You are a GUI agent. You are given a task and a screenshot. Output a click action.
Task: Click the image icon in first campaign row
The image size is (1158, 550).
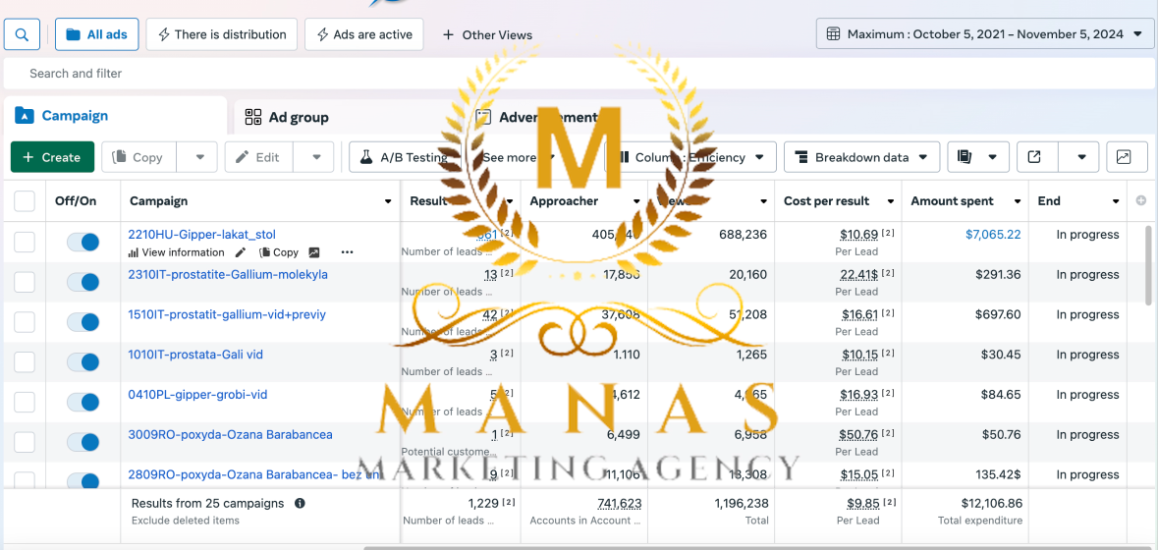pyautogui.click(x=314, y=252)
